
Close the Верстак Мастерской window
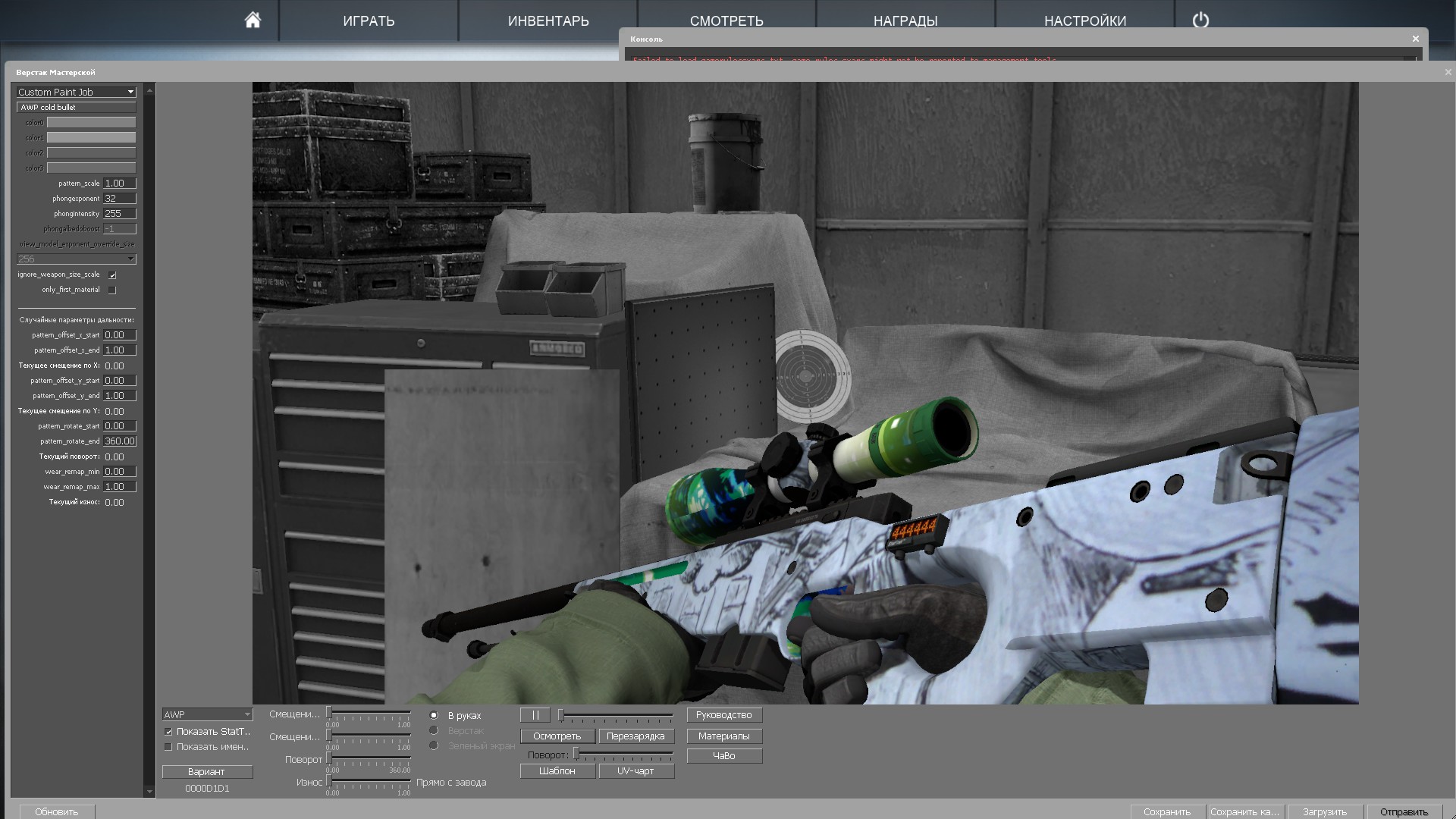point(1448,72)
